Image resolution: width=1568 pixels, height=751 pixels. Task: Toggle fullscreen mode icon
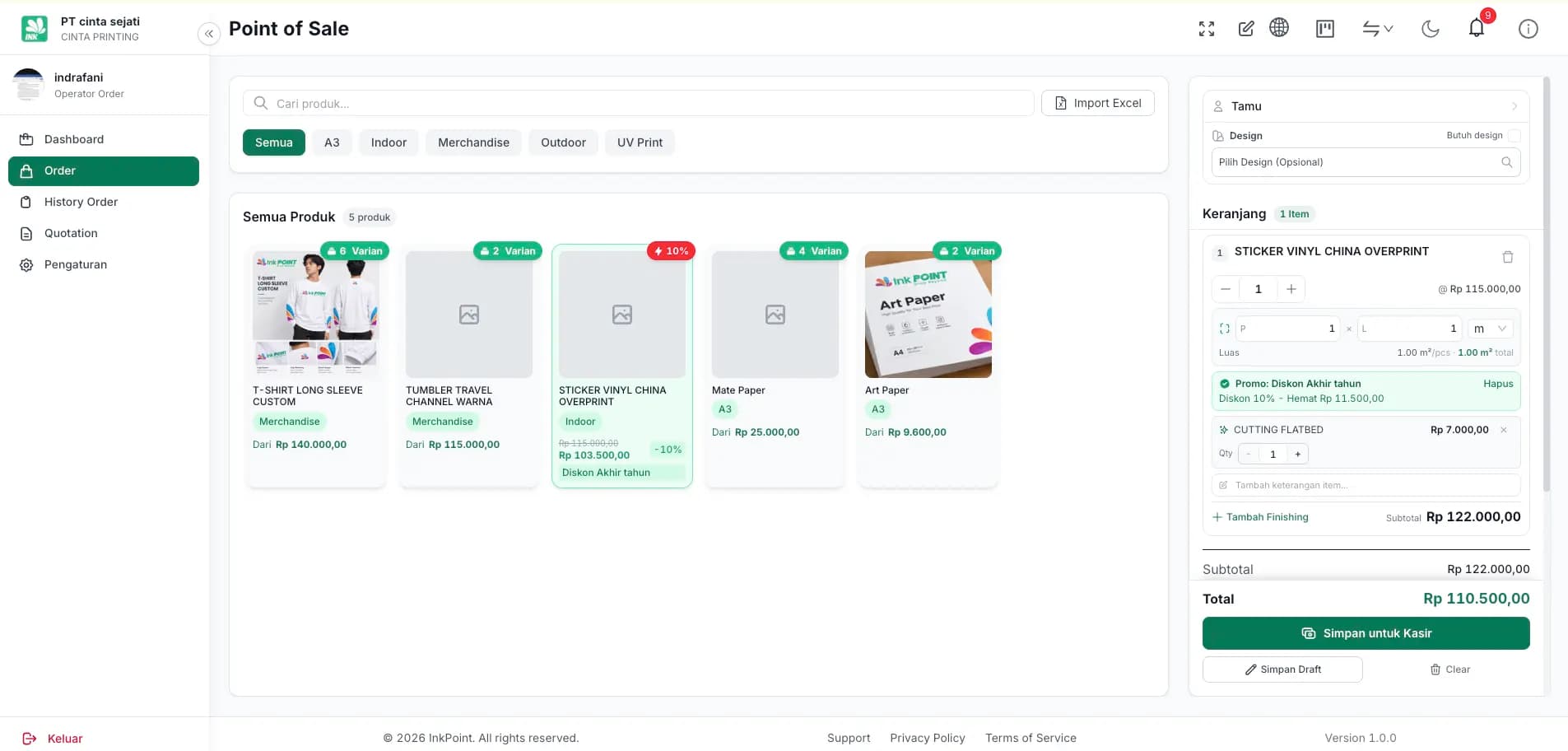[x=1207, y=29]
